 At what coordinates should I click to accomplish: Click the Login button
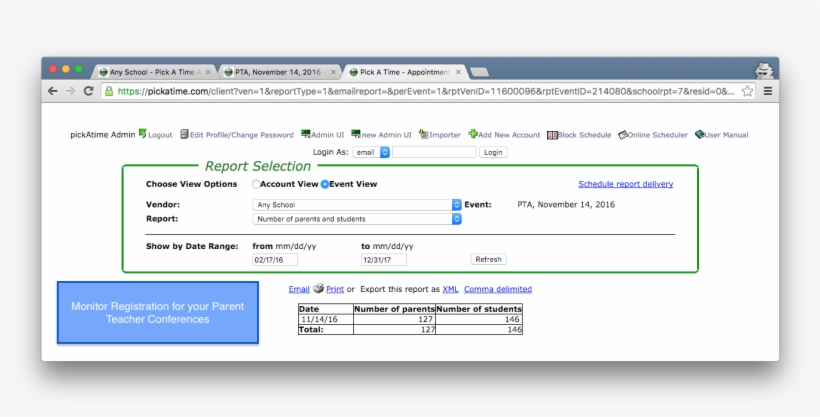click(x=493, y=152)
